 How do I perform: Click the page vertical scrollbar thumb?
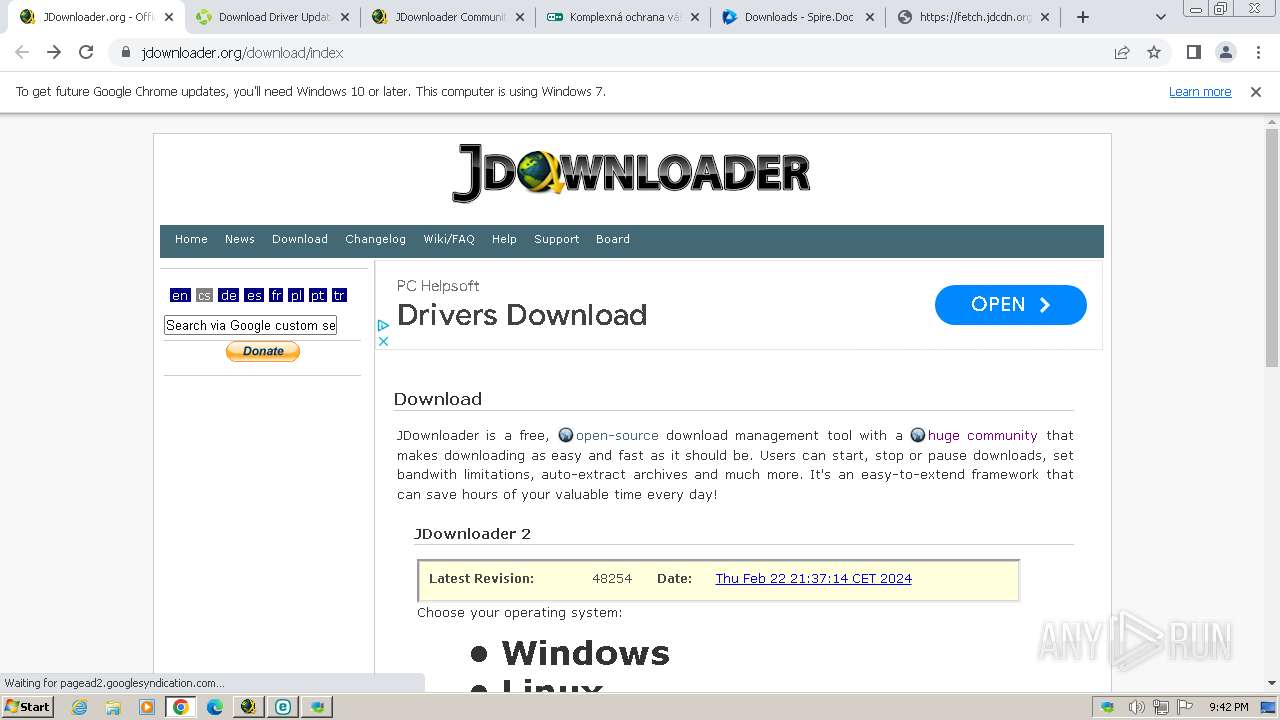pos(1271,247)
